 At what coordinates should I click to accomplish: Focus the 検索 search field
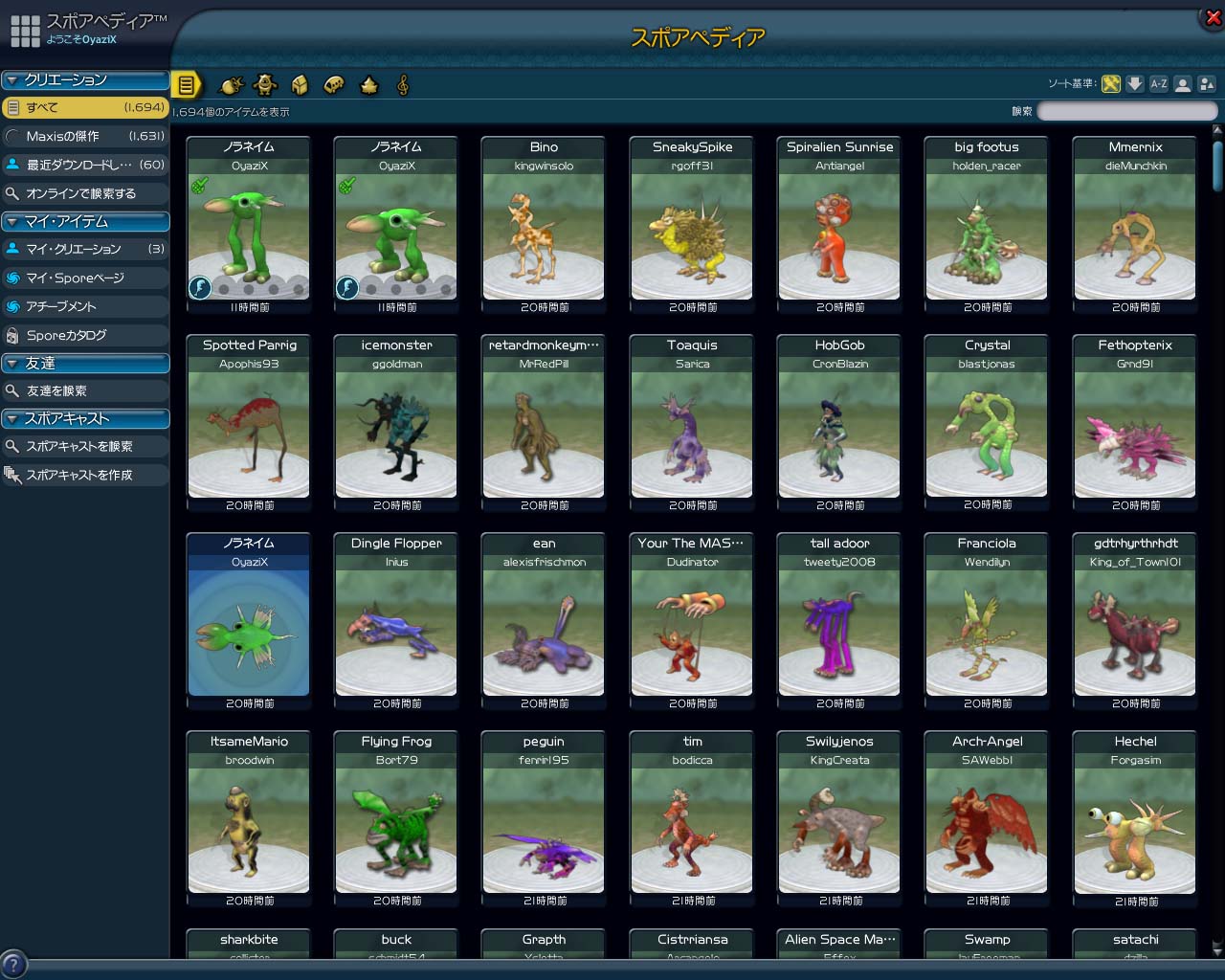coord(1127,111)
